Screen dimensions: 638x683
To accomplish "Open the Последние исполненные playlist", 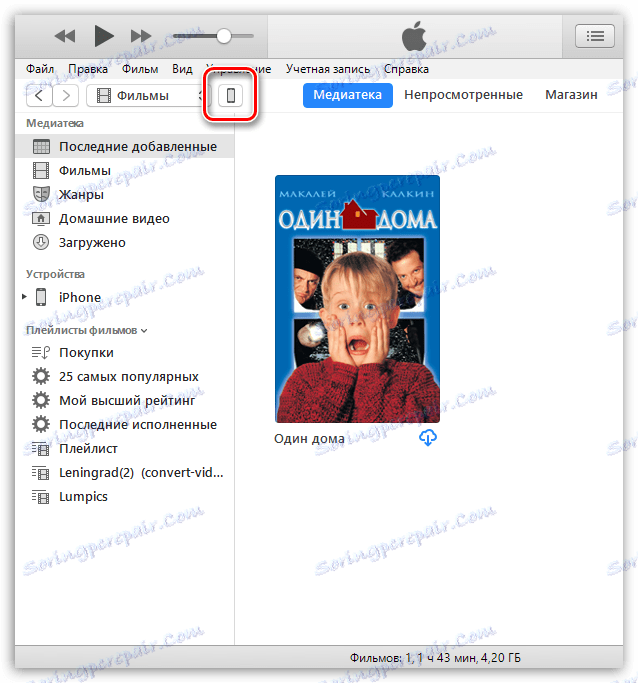I will pyautogui.click(x=125, y=424).
